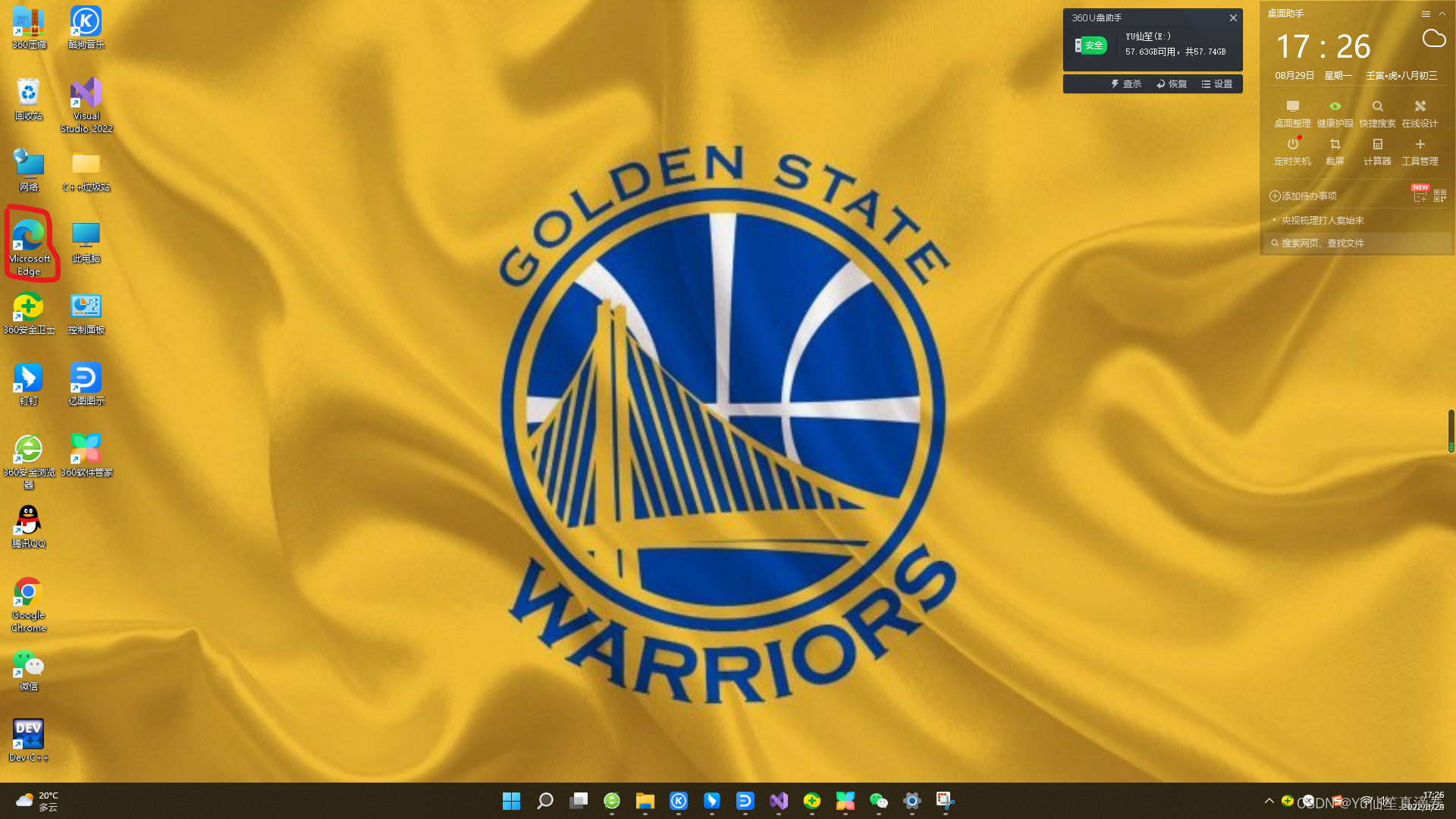
Task: Collapse the 桌面助手 panel with chevron
Action: [1442, 14]
